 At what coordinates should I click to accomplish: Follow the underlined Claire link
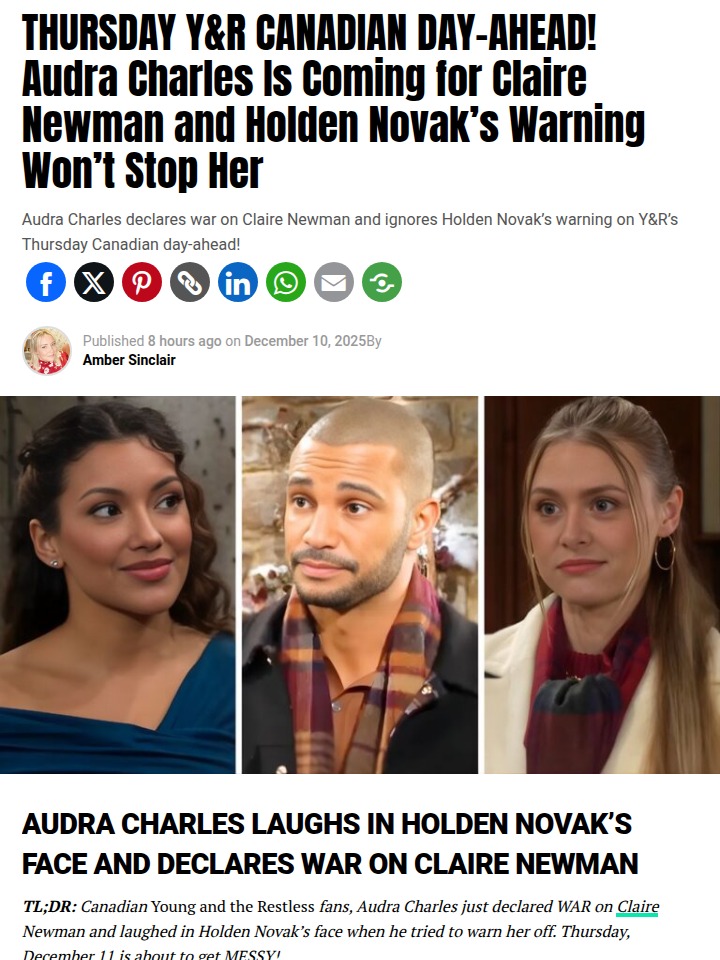tap(637, 907)
